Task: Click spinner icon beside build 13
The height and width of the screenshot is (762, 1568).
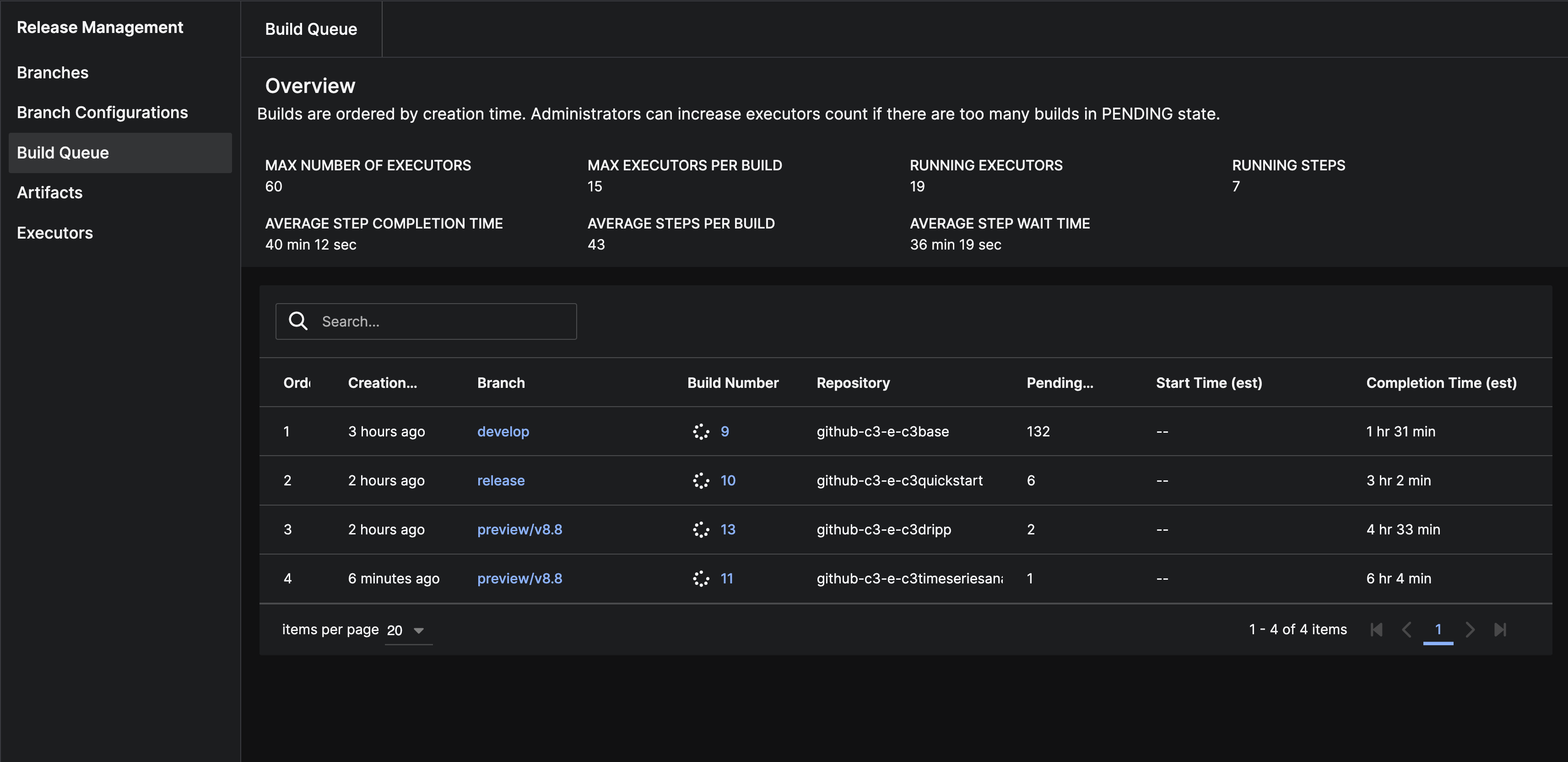Action: coord(701,529)
